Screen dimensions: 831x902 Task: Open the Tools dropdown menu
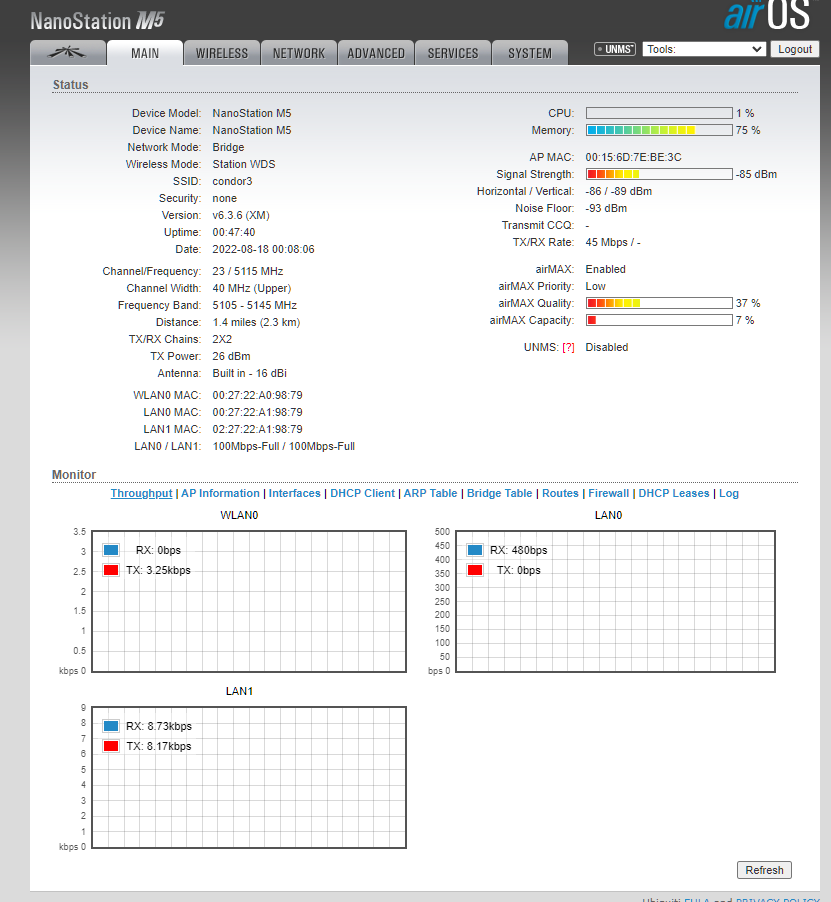coord(704,49)
